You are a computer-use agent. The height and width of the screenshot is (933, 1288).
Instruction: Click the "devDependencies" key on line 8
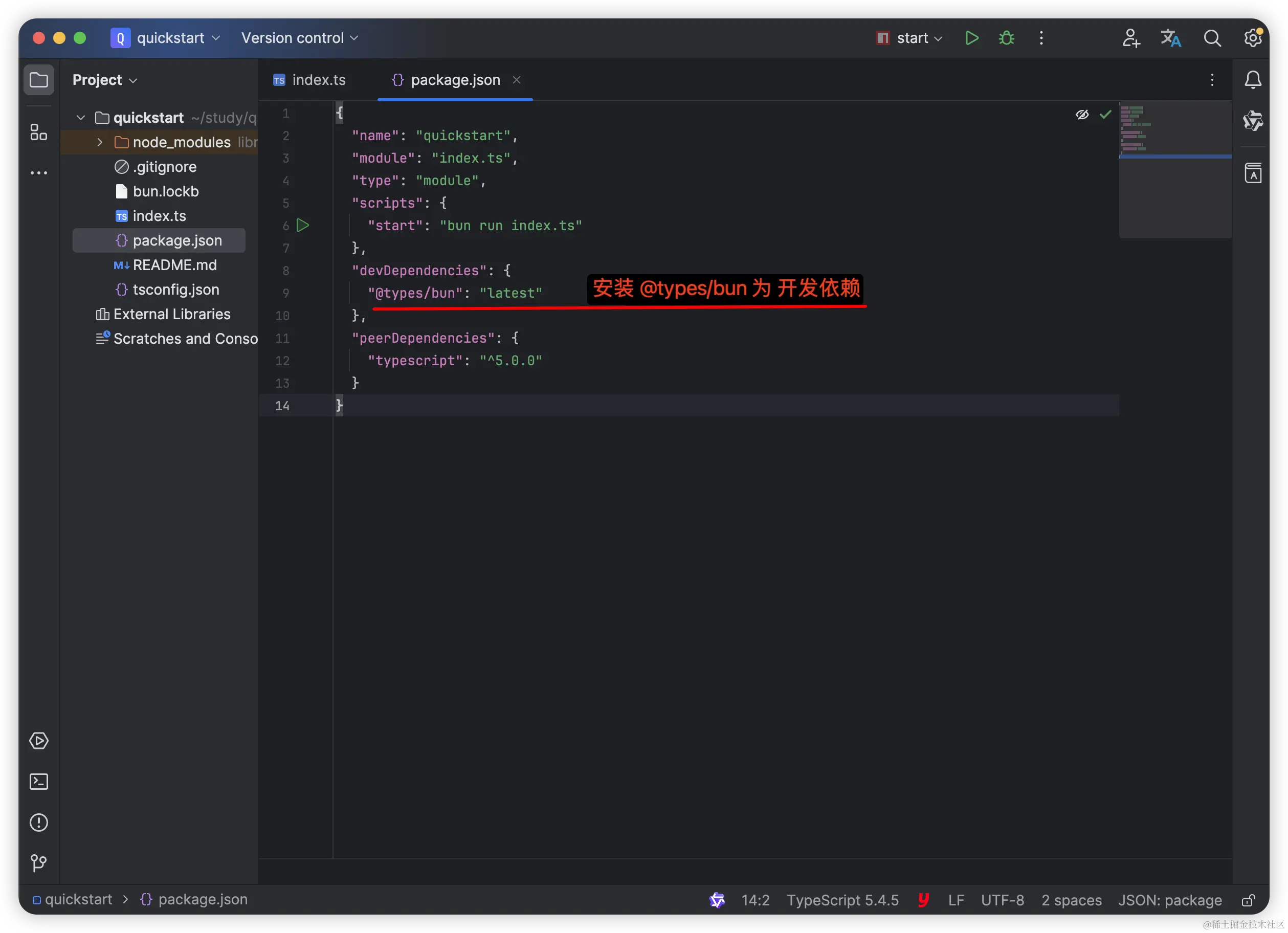click(x=419, y=270)
